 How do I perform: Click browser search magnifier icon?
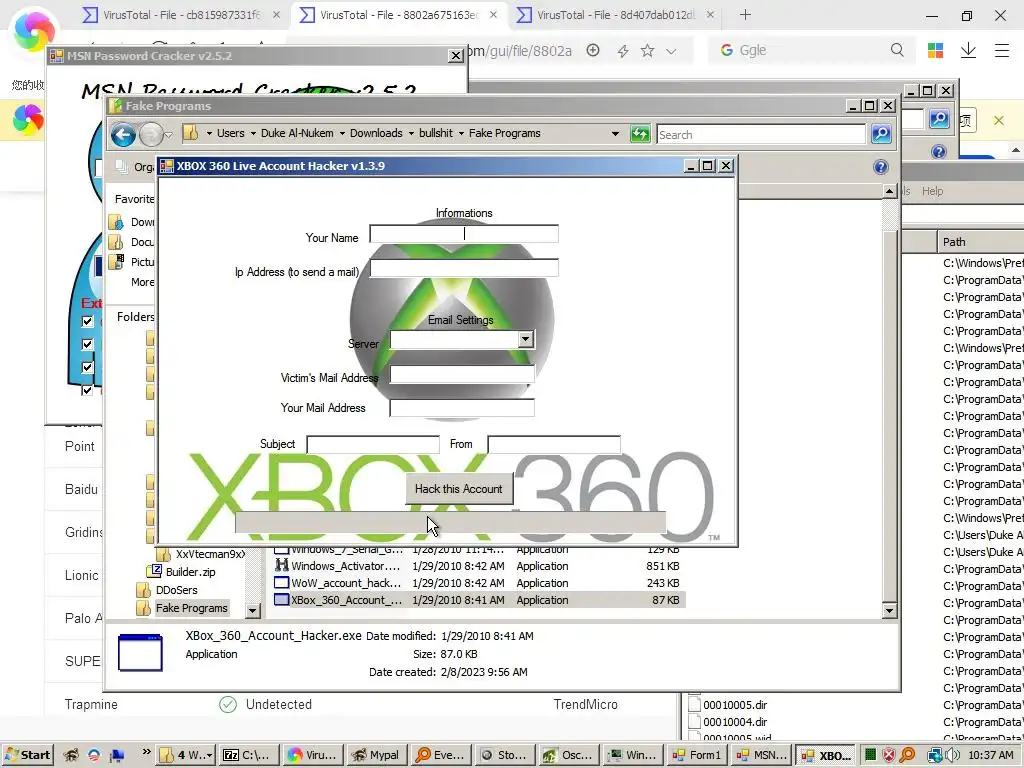[897, 50]
